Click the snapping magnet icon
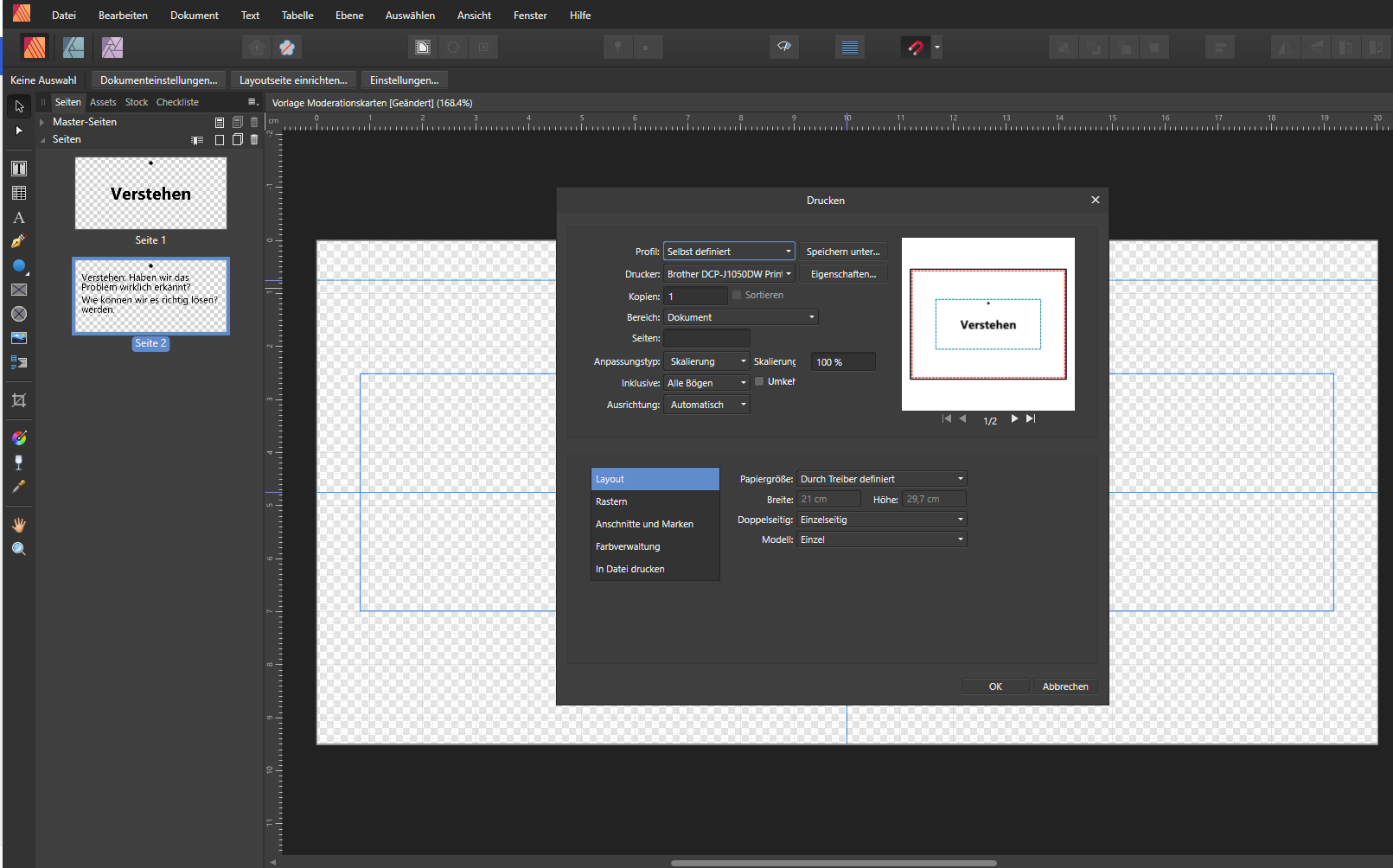Image resolution: width=1393 pixels, height=868 pixels. click(x=915, y=48)
